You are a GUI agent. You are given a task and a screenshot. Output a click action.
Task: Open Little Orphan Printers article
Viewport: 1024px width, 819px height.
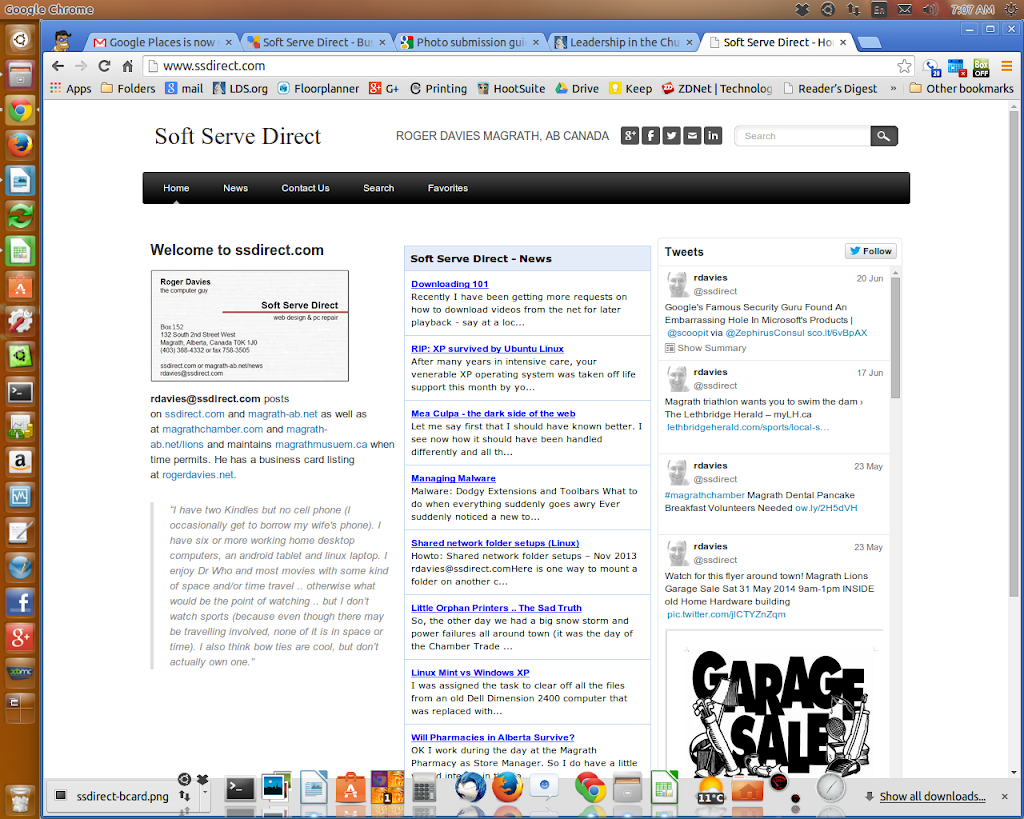496,608
